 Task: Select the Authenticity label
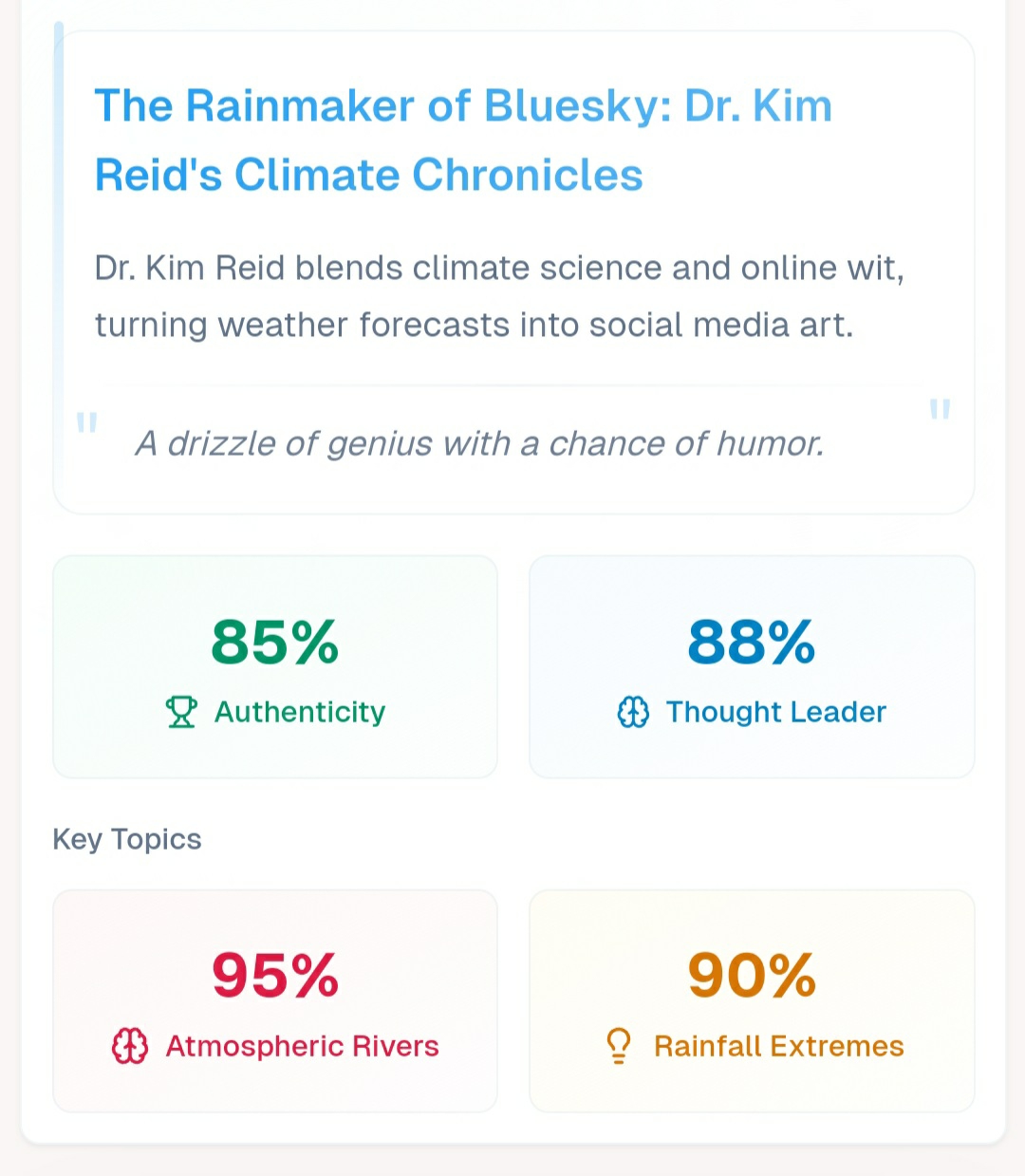tap(300, 712)
